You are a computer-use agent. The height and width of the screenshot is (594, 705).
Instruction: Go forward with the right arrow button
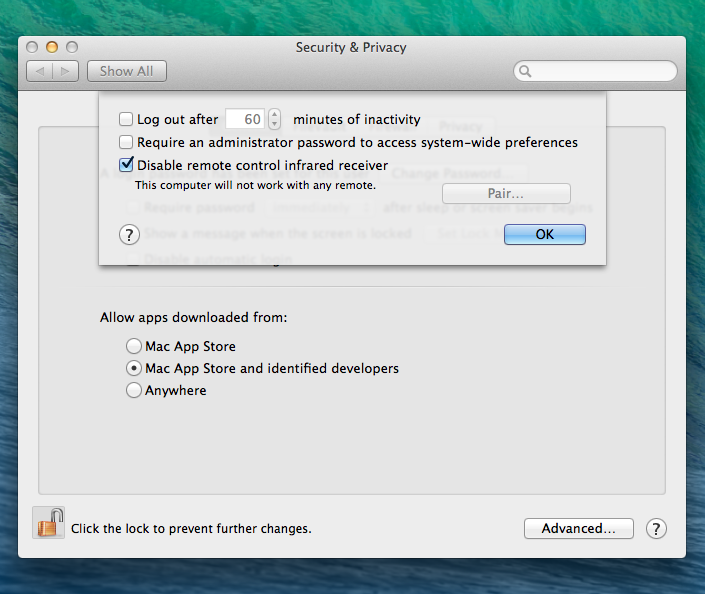66,71
